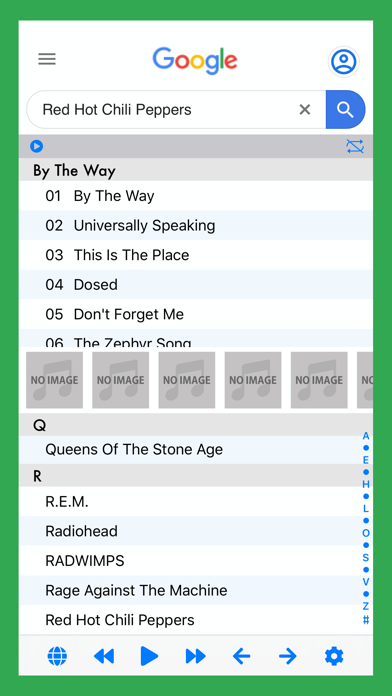Image resolution: width=392 pixels, height=696 pixels.
Task: Select the track Don't Forget Me
Action: 196,314
